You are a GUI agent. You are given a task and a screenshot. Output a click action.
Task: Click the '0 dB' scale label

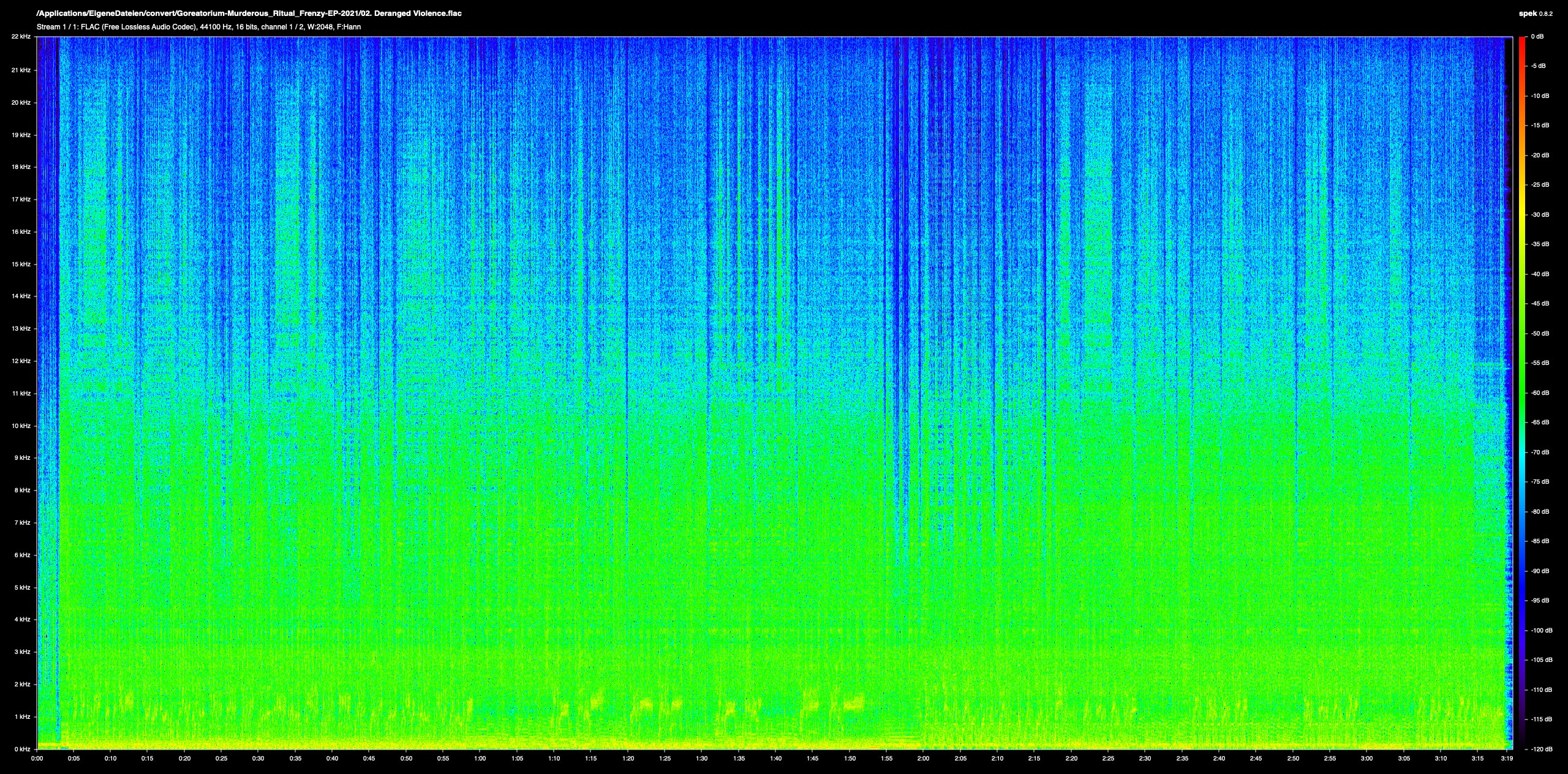tap(1537, 37)
